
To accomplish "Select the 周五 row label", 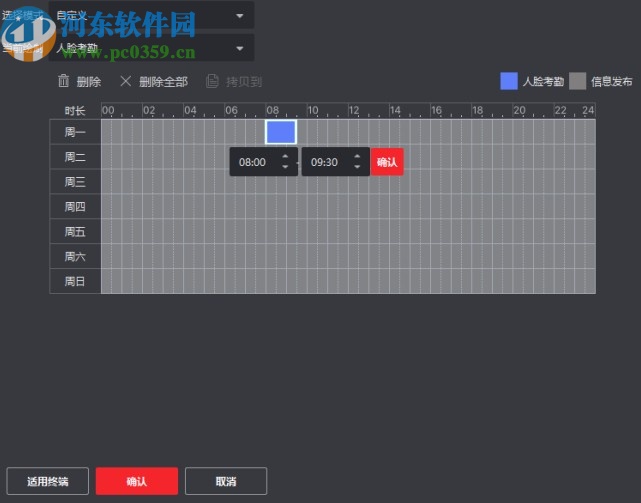I will (x=75, y=231).
